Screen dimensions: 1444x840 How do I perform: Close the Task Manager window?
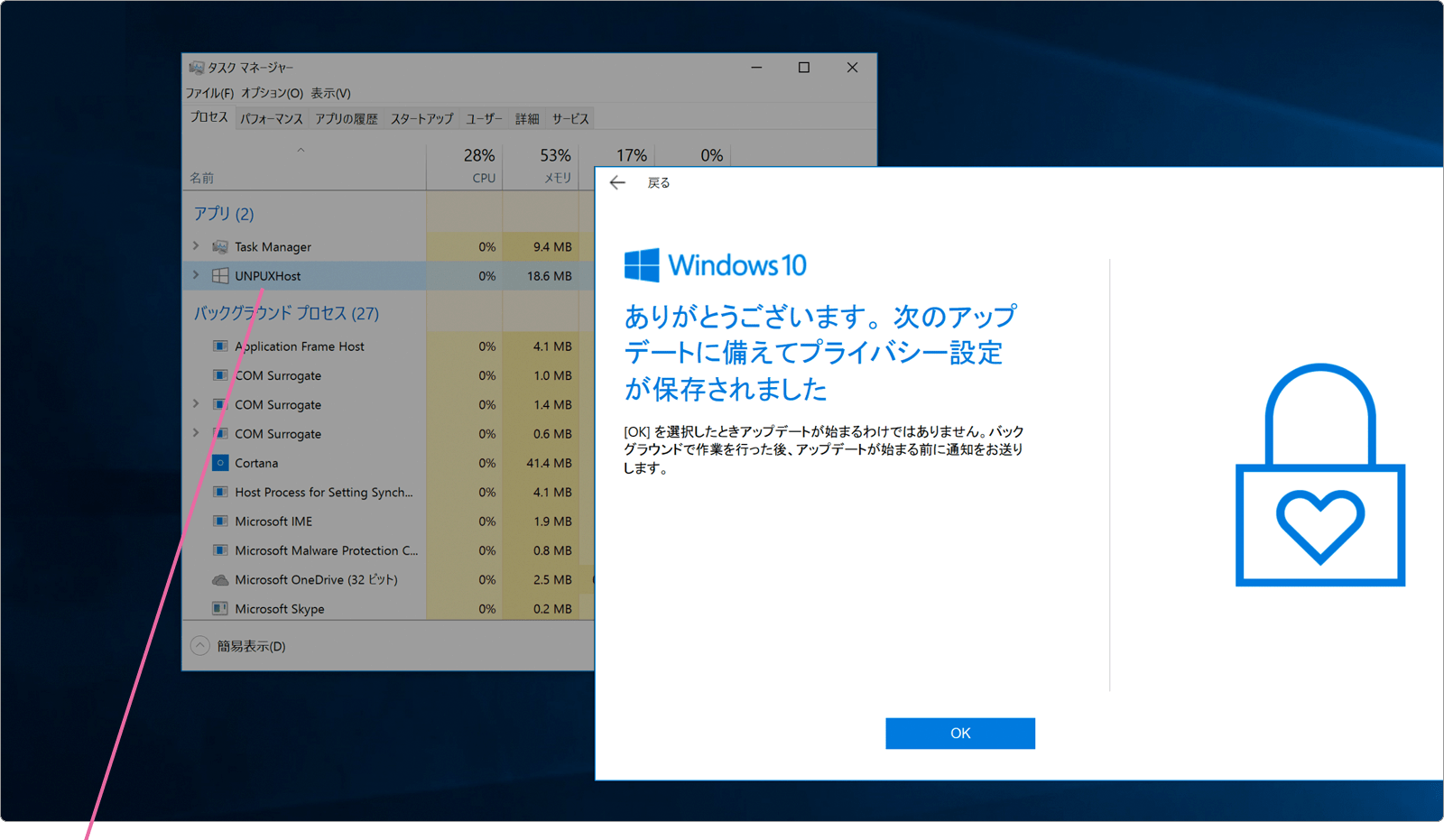852,68
